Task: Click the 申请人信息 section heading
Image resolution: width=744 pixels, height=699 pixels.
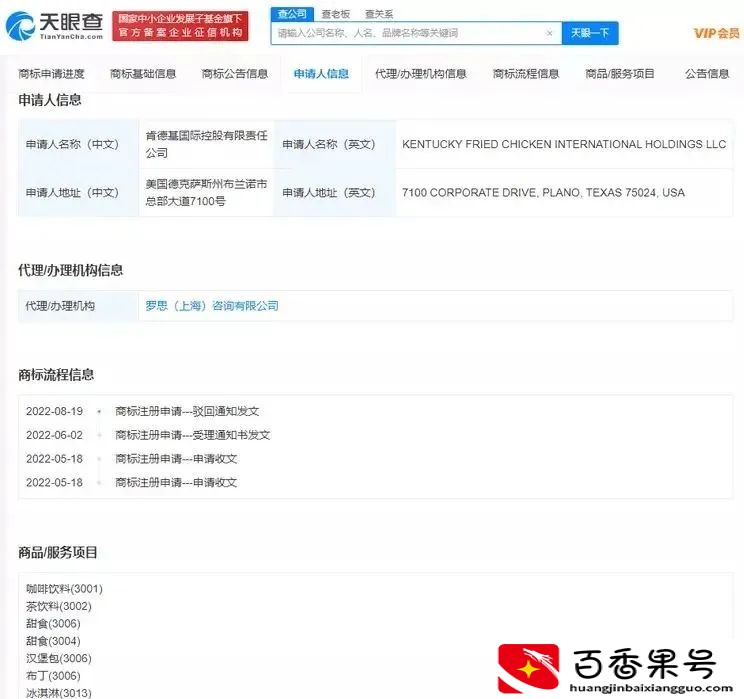Action: tap(50, 100)
